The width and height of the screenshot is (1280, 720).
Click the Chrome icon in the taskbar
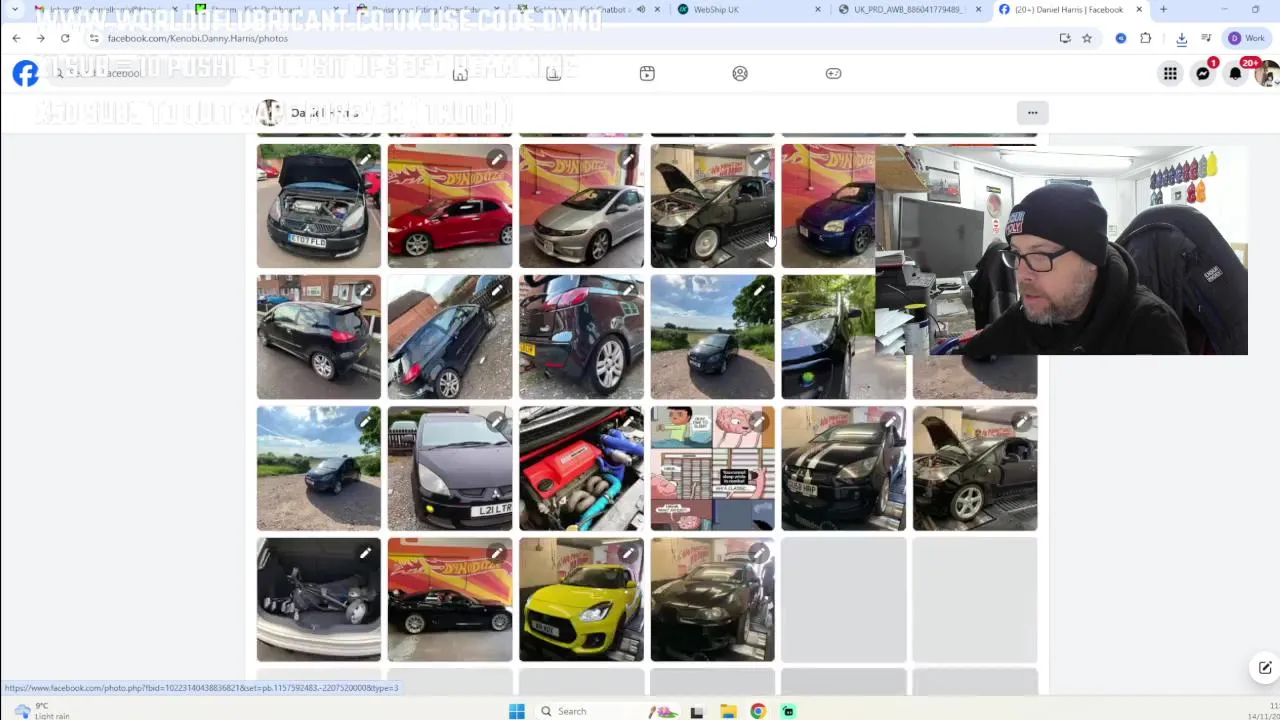pos(758,711)
